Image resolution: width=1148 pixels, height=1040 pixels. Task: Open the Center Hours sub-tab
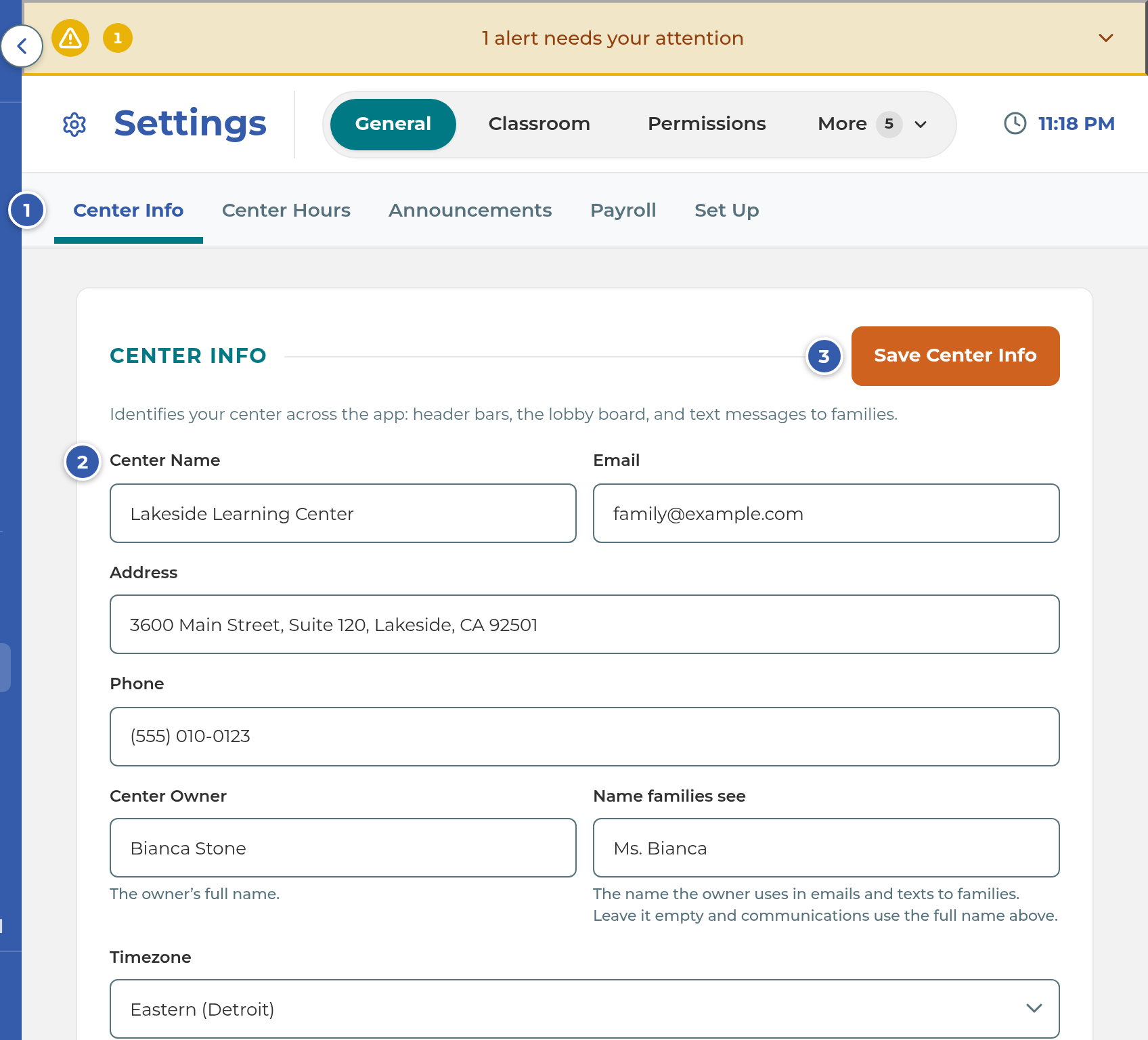tap(286, 211)
